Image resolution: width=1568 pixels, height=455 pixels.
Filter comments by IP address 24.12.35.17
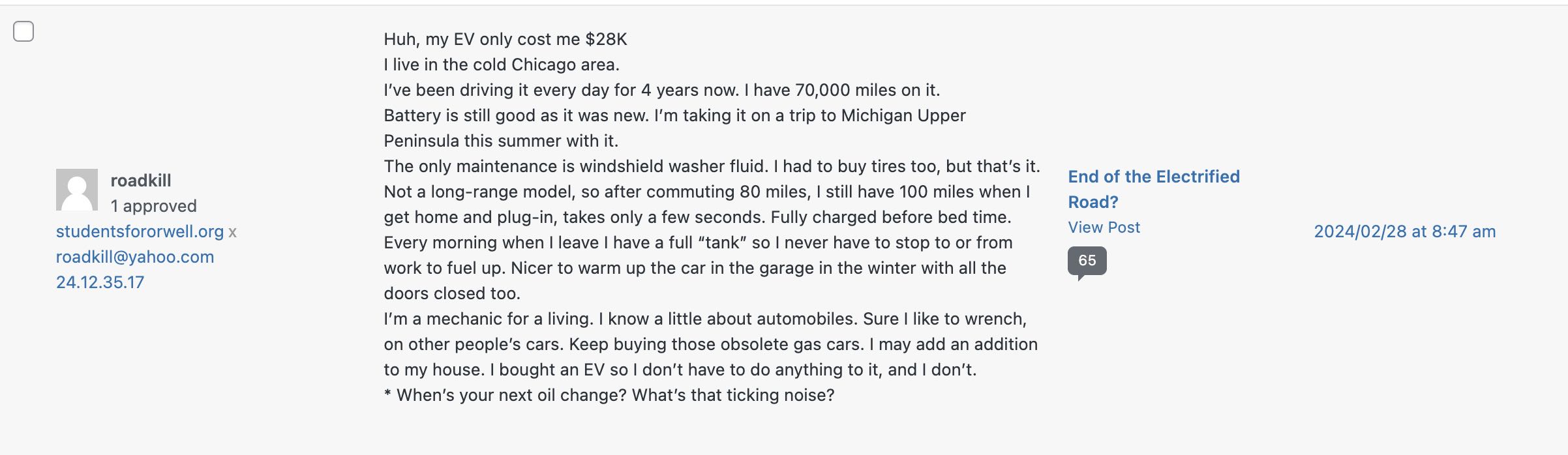100,282
